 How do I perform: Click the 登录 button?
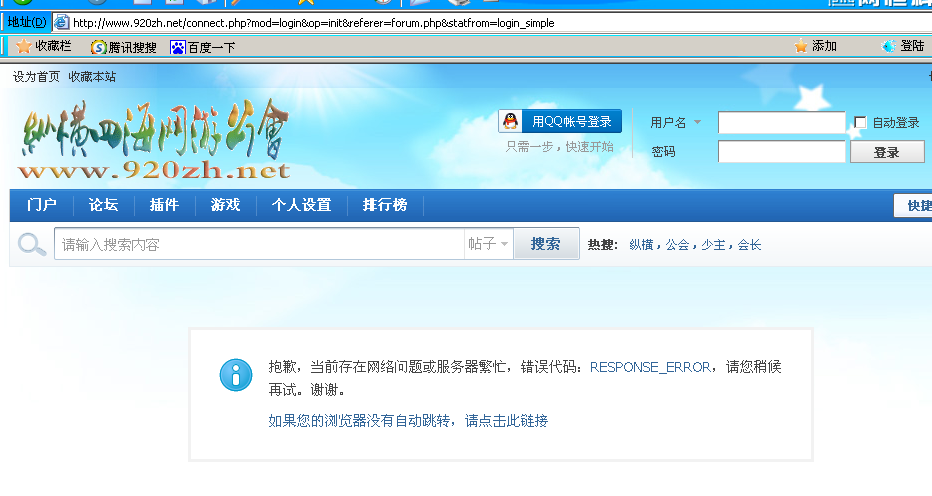click(x=887, y=152)
